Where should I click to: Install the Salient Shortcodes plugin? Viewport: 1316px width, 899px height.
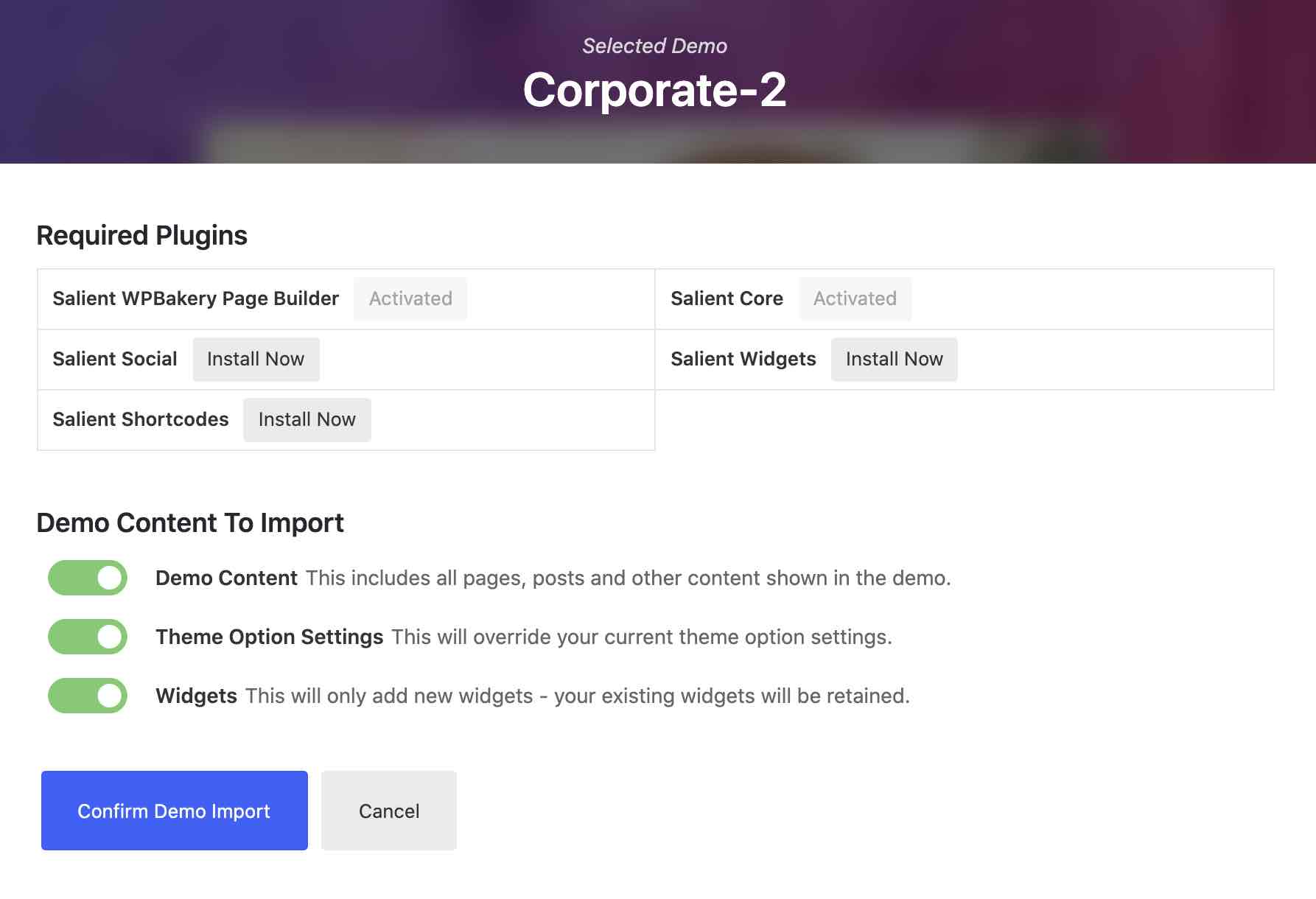click(x=307, y=420)
